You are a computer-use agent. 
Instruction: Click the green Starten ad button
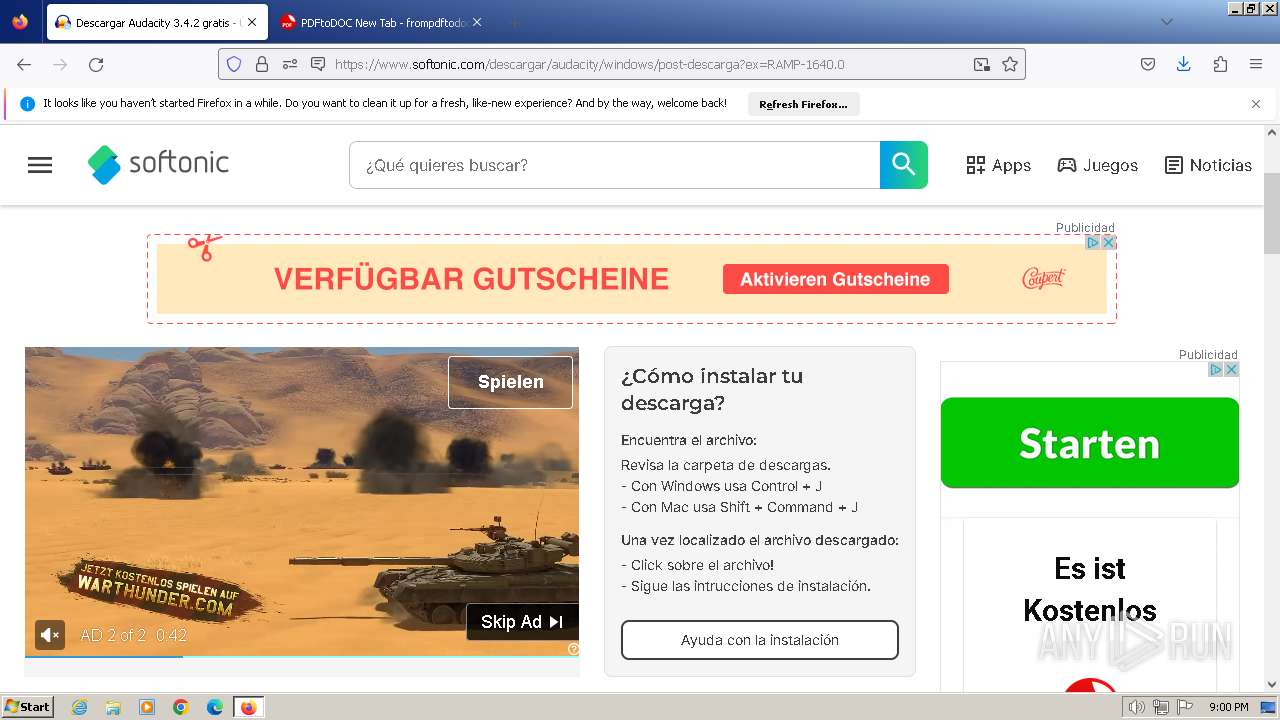(x=1090, y=443)
